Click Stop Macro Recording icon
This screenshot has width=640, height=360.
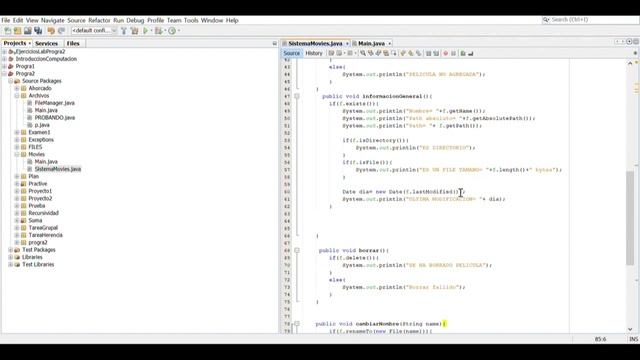coord(453,53)
